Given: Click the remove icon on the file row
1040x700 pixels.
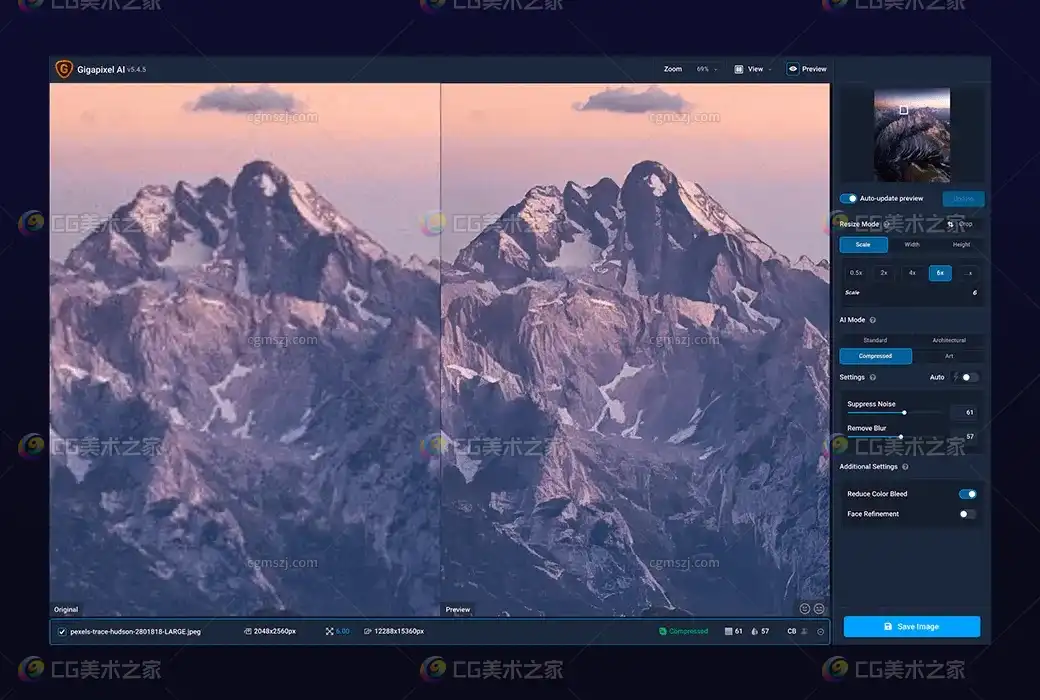Looking at the screenshot, I should click(820, 631).
